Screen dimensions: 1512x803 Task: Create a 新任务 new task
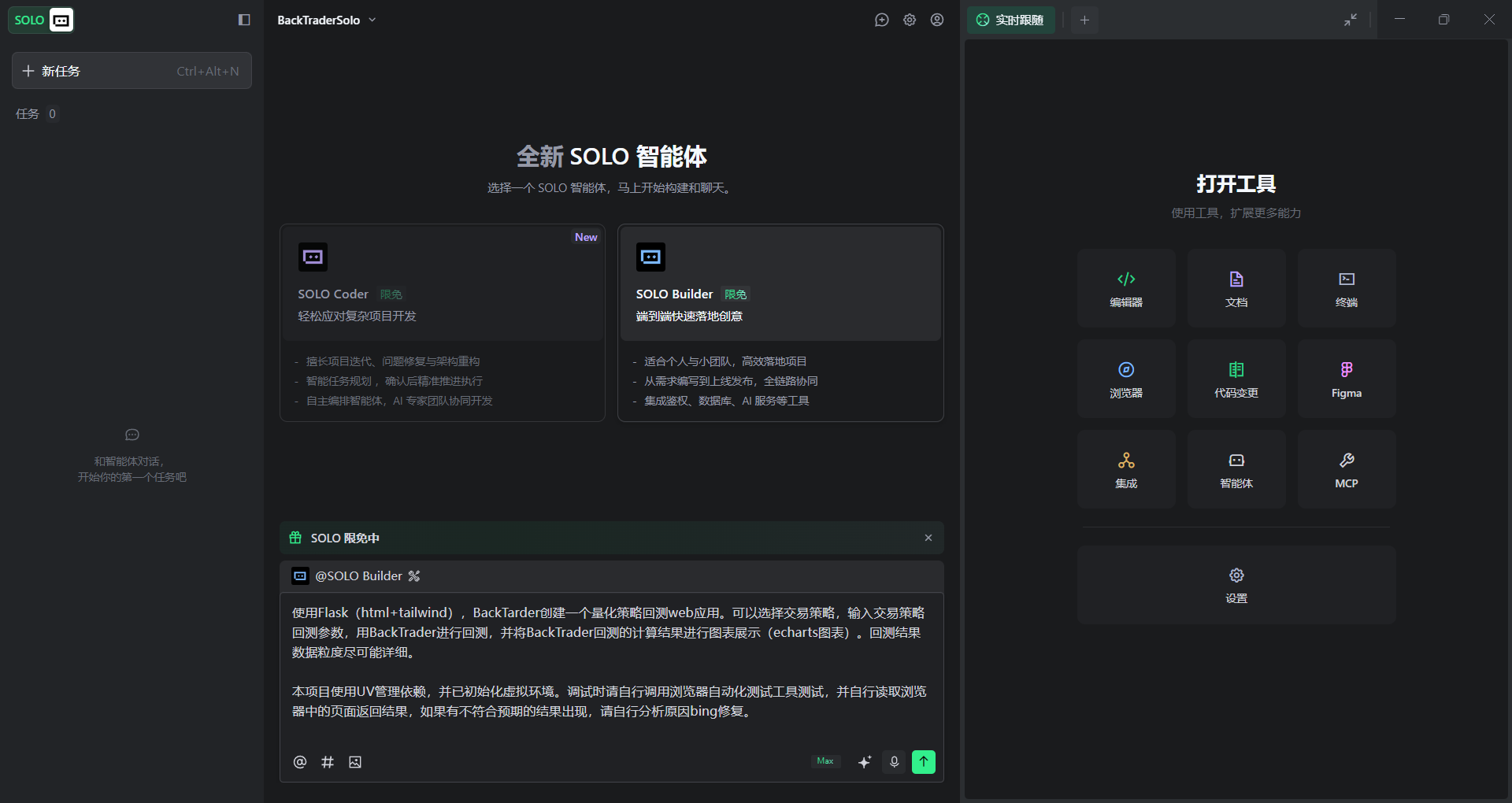pyautogui.click(x=132, y=71)
